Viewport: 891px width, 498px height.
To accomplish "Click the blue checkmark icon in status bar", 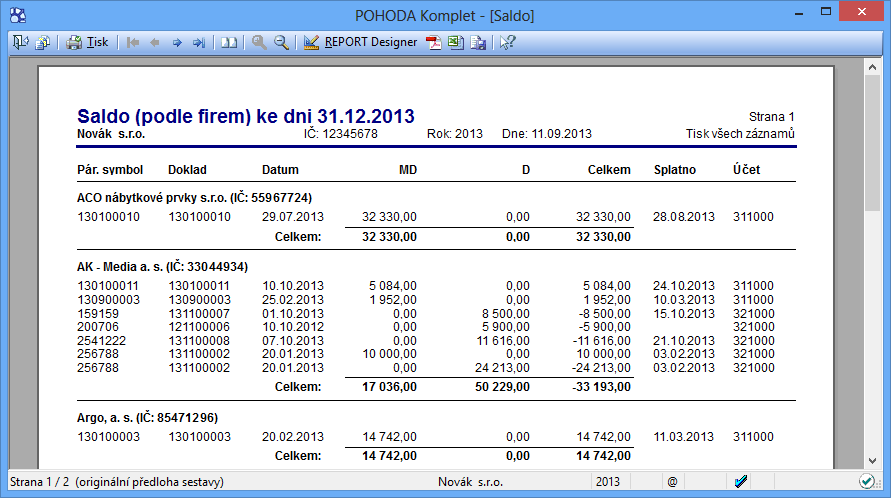I will 740,482.
